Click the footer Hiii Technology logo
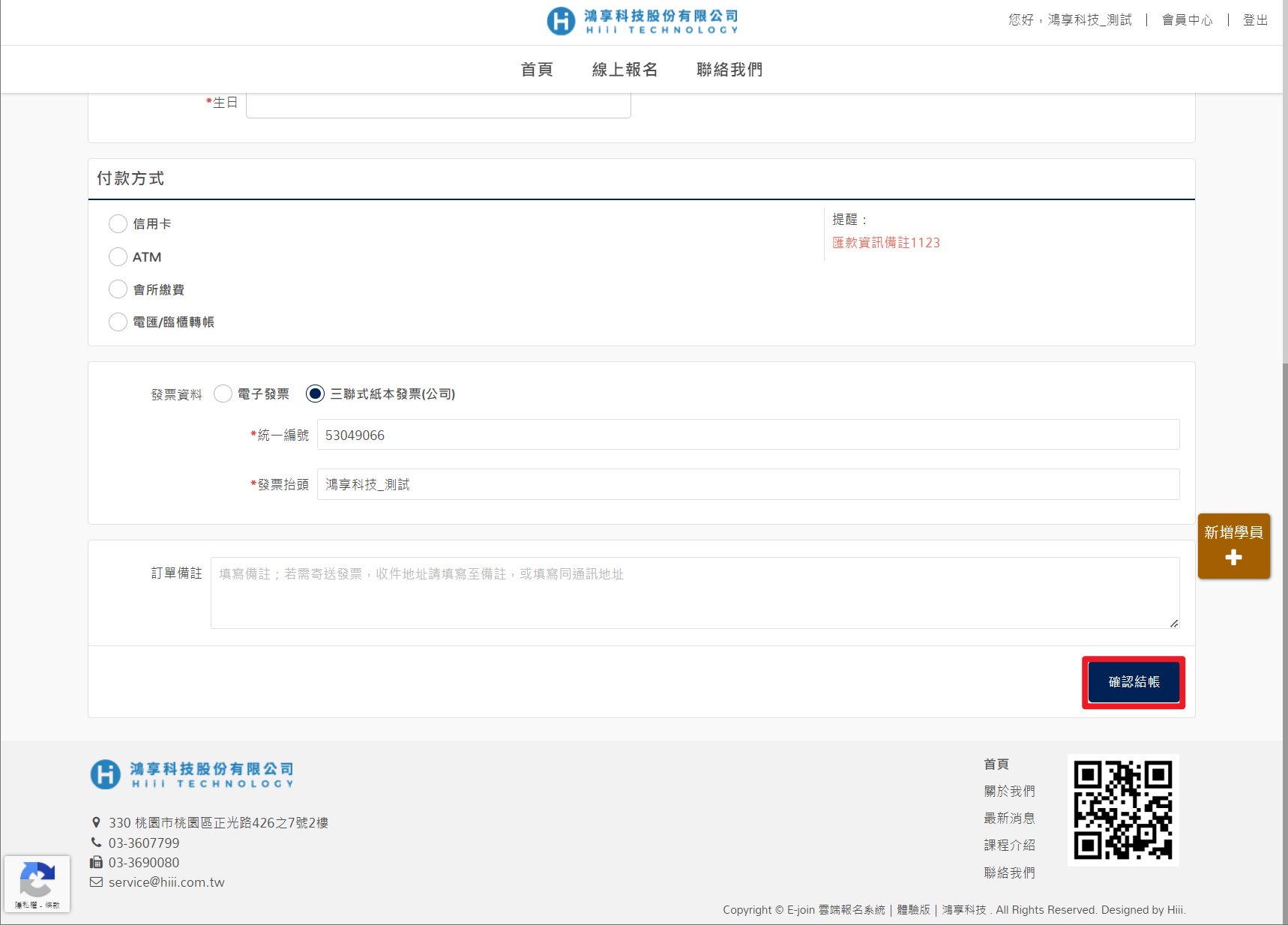 pos(192,774)
